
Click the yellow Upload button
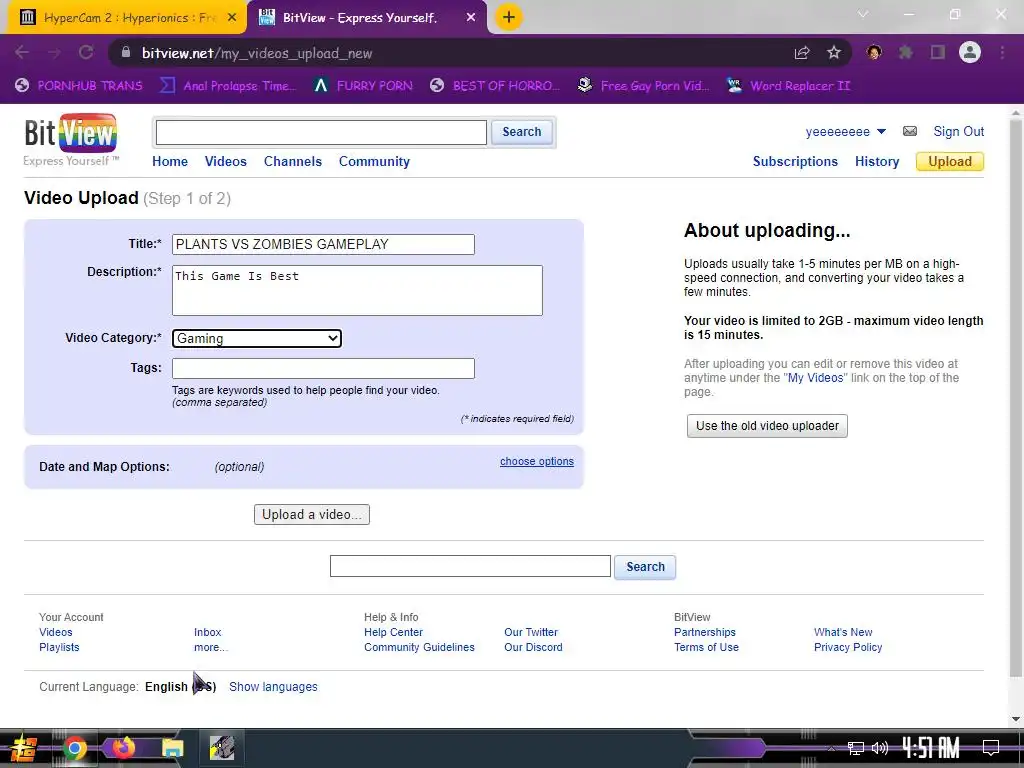click(x=950, y=161)
